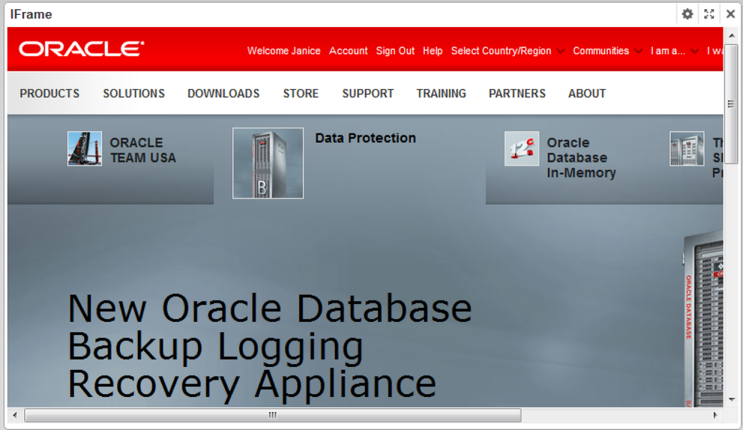Click the vertical scrollbar thumb

(731, 104)
